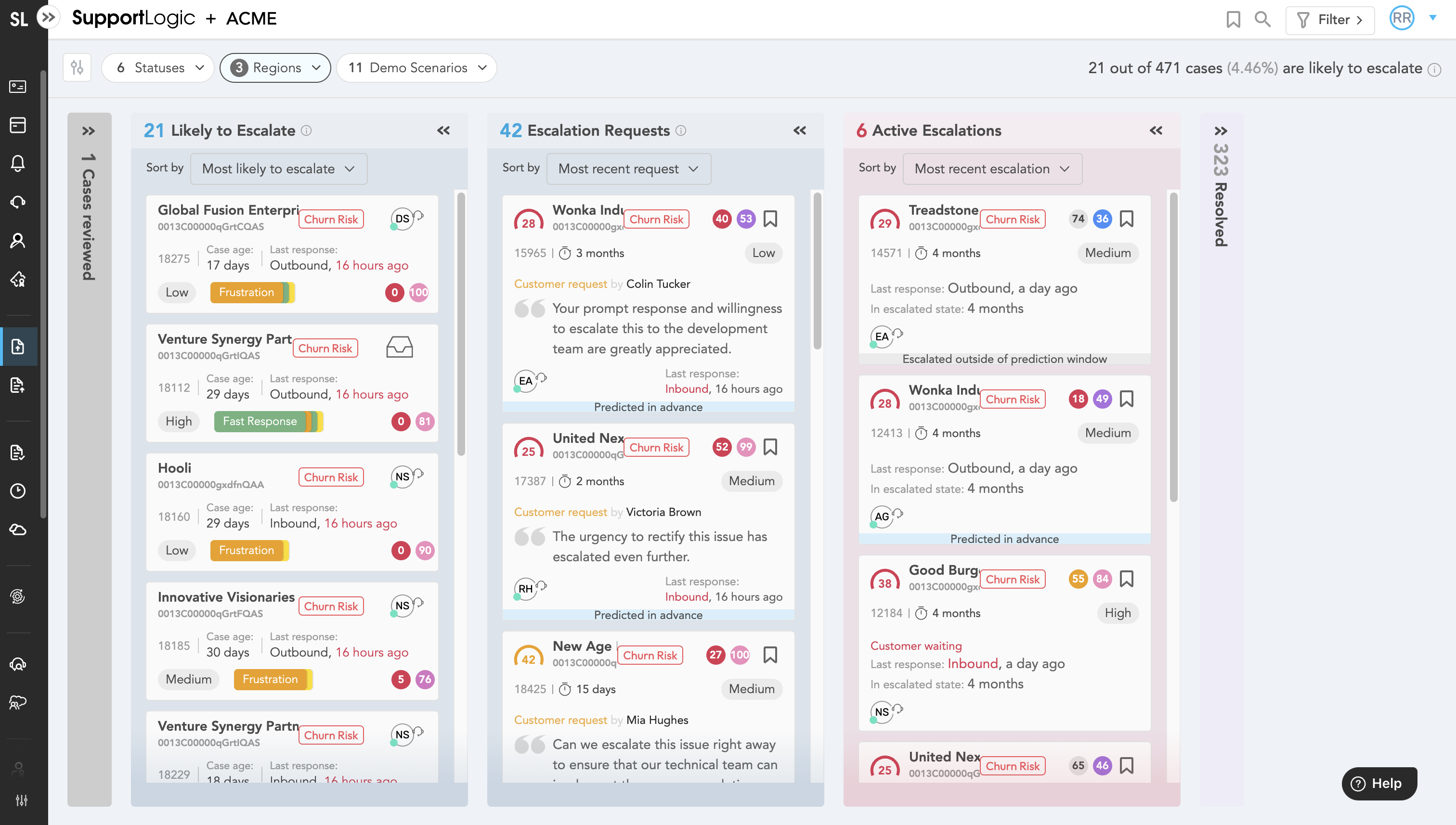Open the Hooli case card title

pyautogui.click(x=175, y=468)
